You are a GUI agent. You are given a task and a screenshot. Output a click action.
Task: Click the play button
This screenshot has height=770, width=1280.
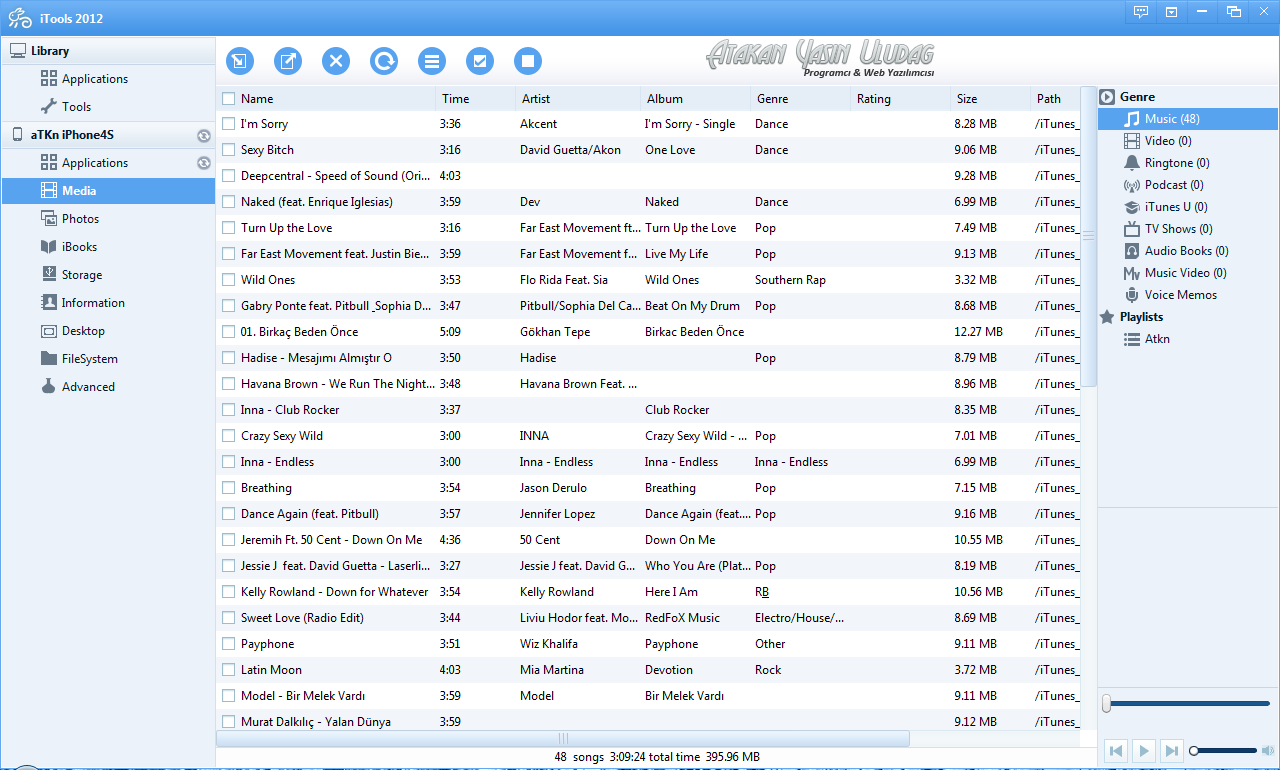click(1145, 750)
